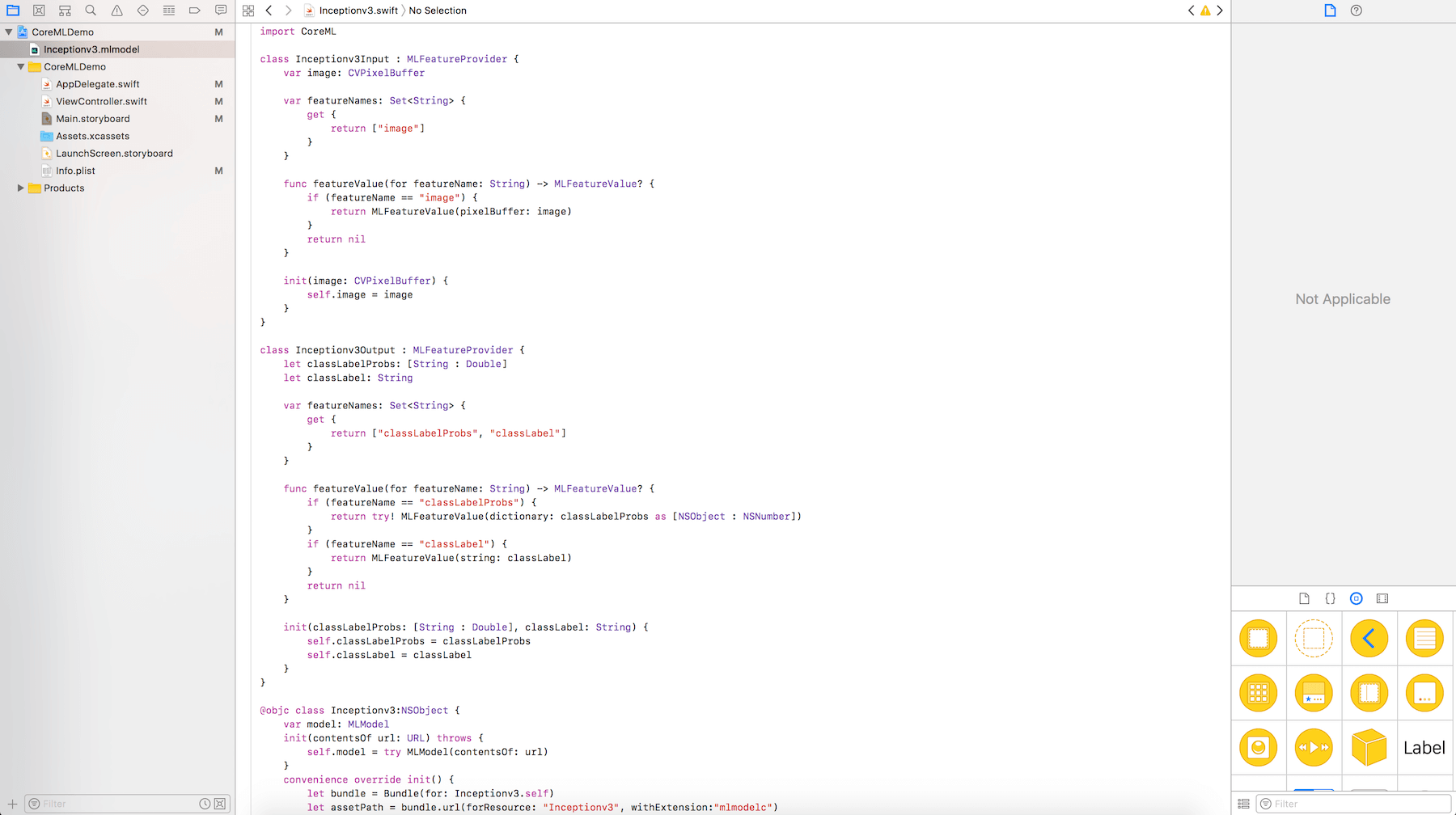The height and width of the screenshot is (815, 1456).
Task: Show the Report navigator
Action: (220, 11)
